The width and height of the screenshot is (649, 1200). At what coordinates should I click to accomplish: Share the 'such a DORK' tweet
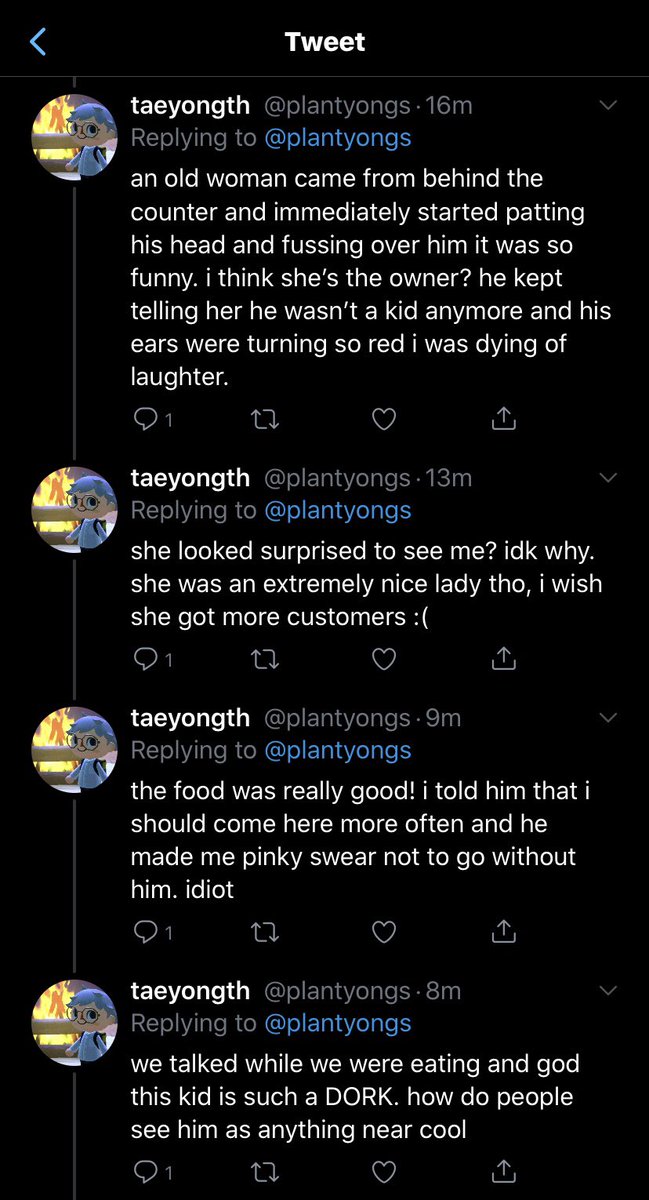tap(504, 1170)
